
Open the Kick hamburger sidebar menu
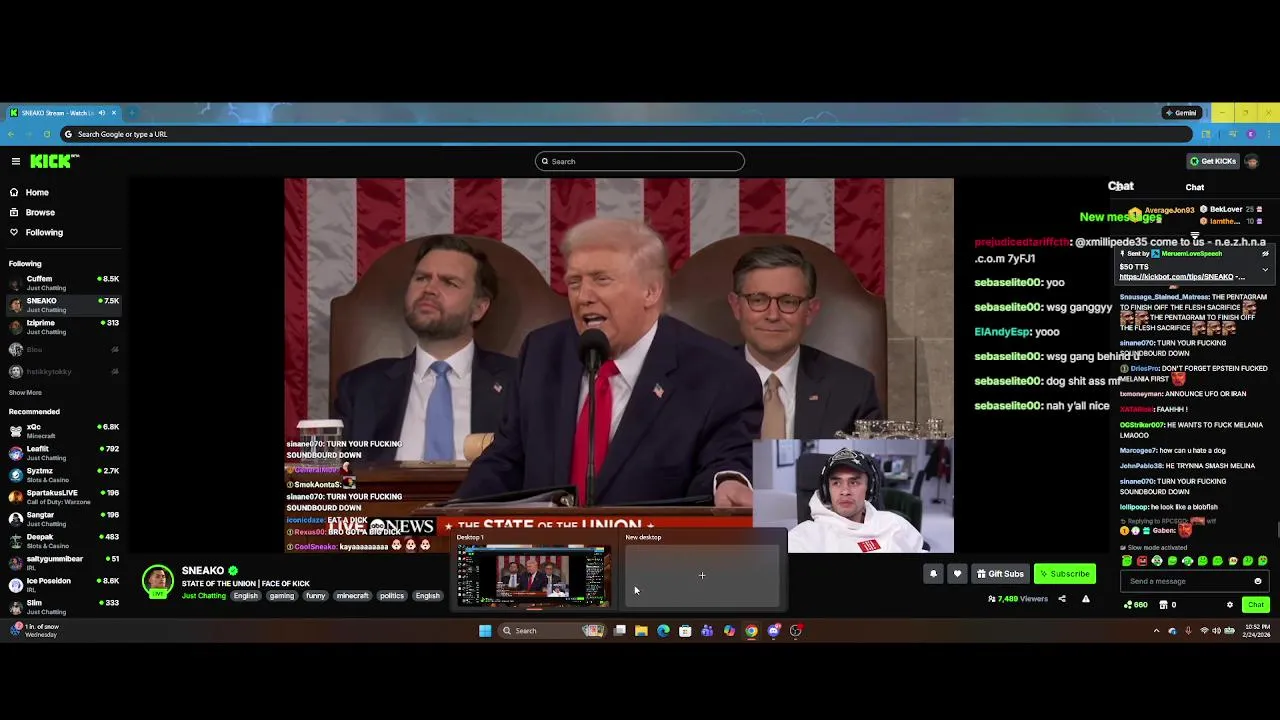tap(16, 161)
